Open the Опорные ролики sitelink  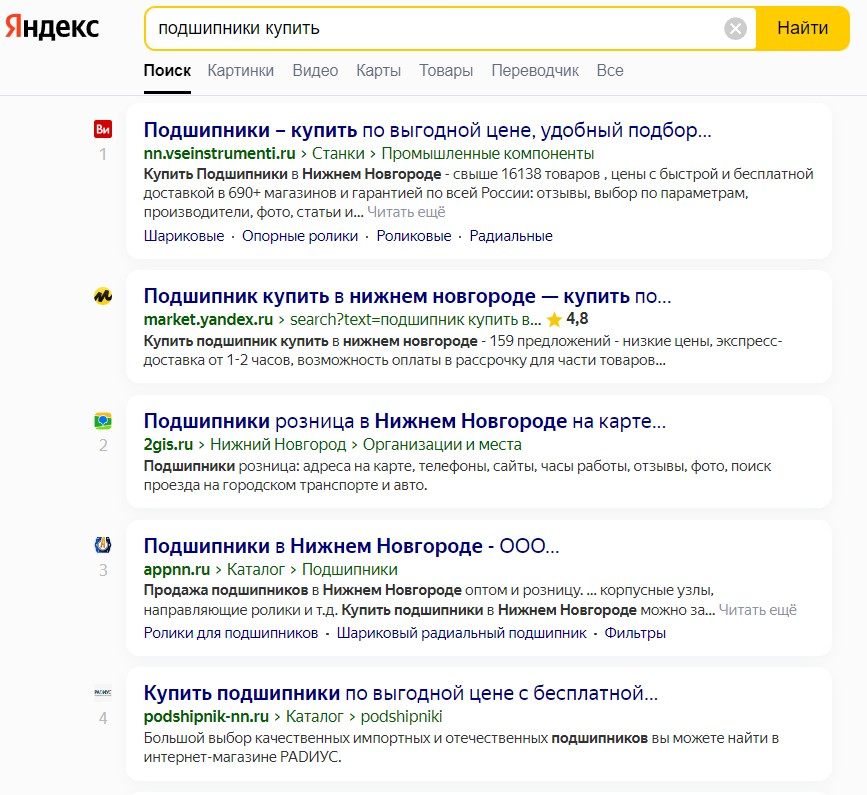click(300, 236)
